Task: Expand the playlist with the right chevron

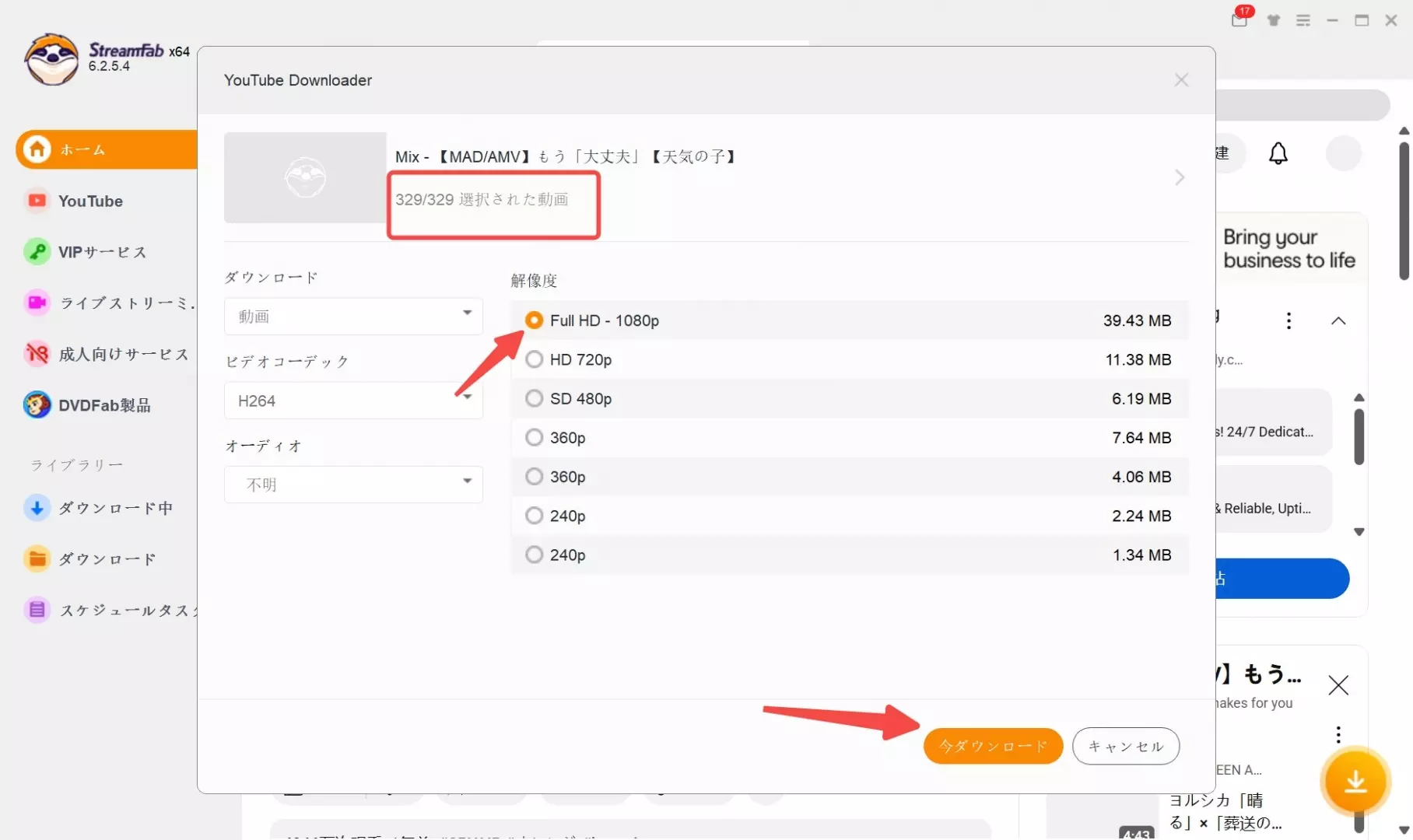Action: click(x=1180, y=177)
